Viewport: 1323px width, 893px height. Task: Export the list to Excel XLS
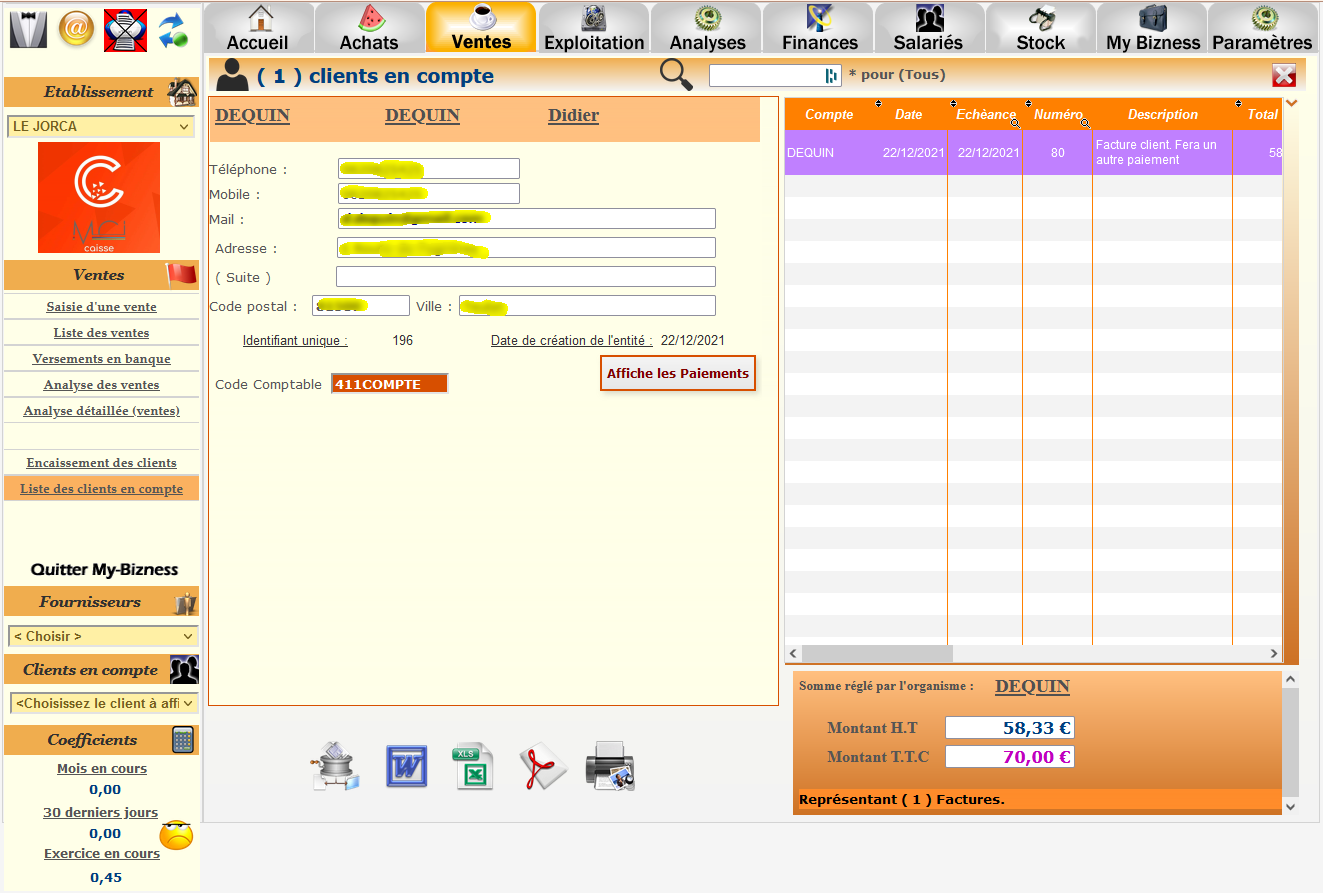click(x=474, y=767)
